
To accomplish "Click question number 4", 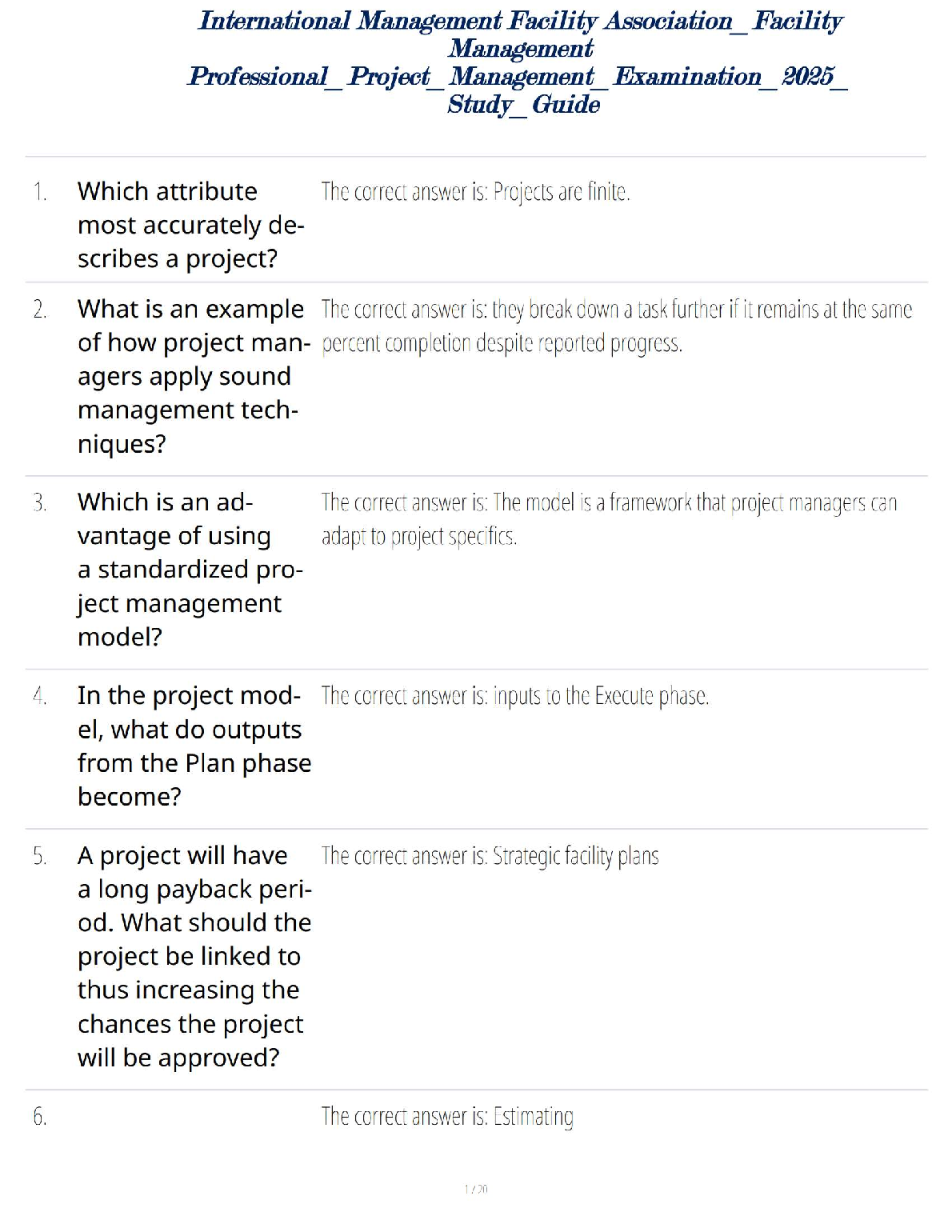I will pyautogui.click(x=40, y=697).
